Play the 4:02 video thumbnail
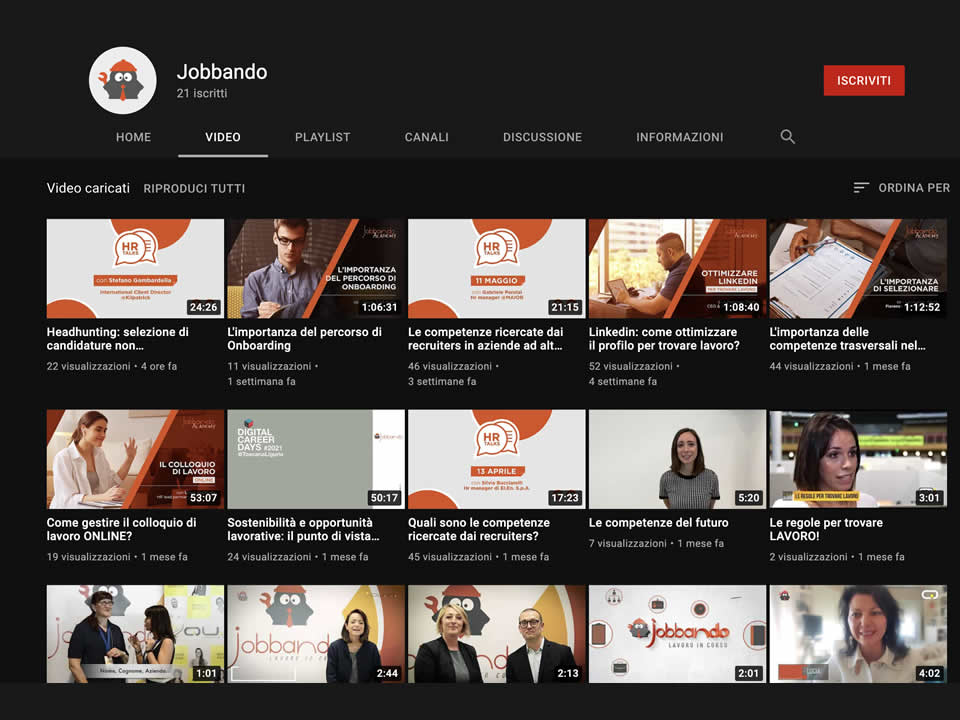This screenshot has height=720, width=960. pos(858,634)
